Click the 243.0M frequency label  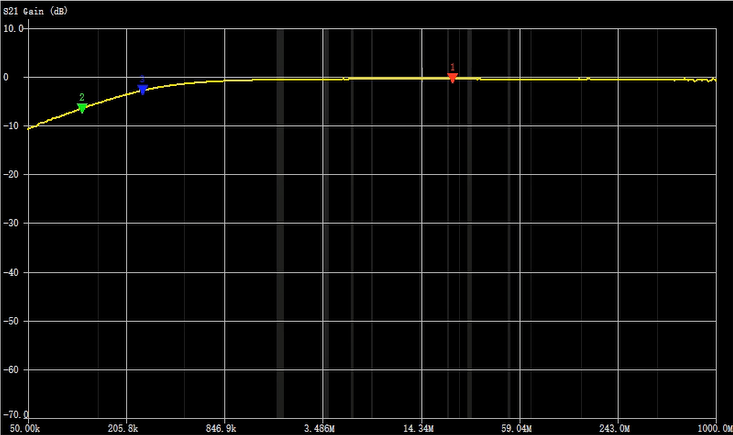[615, 428]
